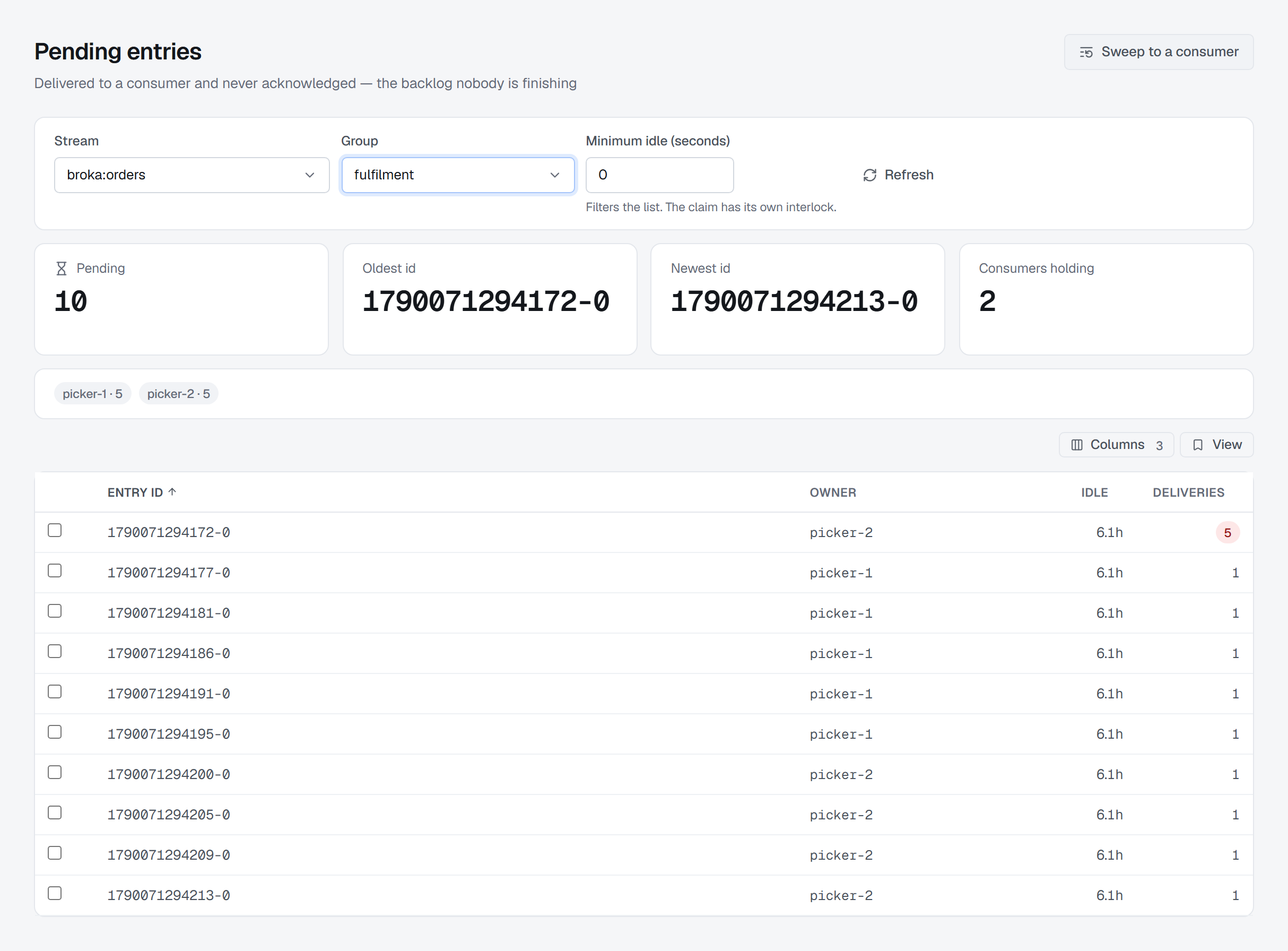Click the Pending count 10
The width and height of the screenshot is (1288, 951).
click(x=71, y=301)
